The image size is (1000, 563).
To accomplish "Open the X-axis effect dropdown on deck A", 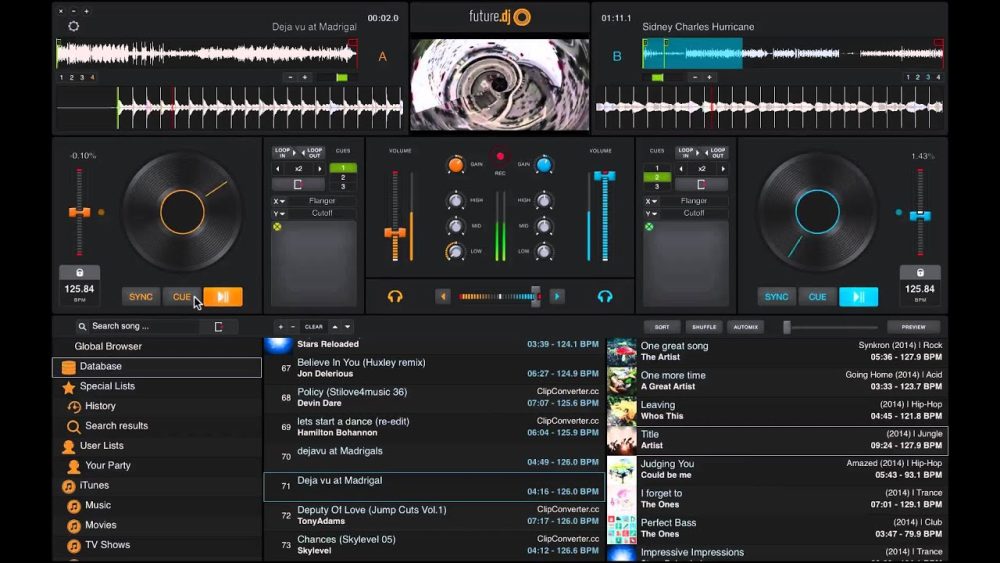I will tap(280, 201).
